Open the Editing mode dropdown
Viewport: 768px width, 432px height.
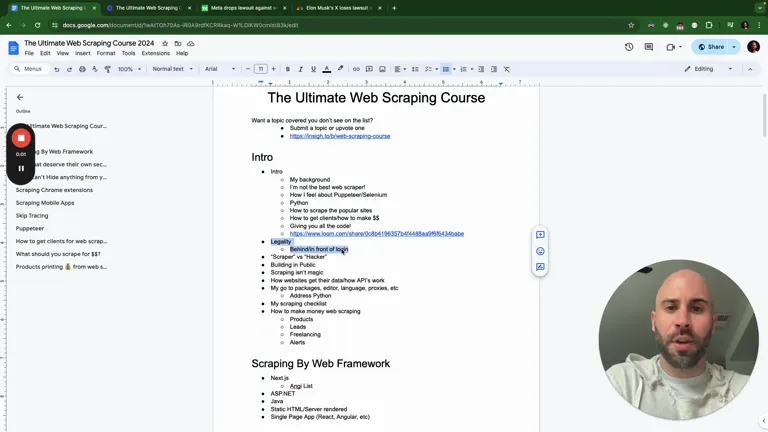coord(708,69)
